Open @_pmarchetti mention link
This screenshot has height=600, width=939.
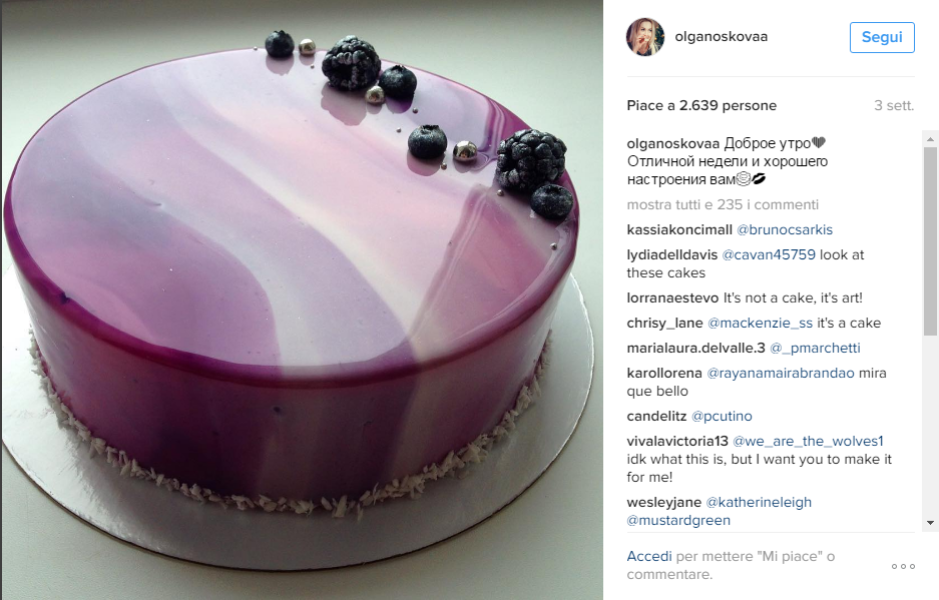click(x=815, y=349)
